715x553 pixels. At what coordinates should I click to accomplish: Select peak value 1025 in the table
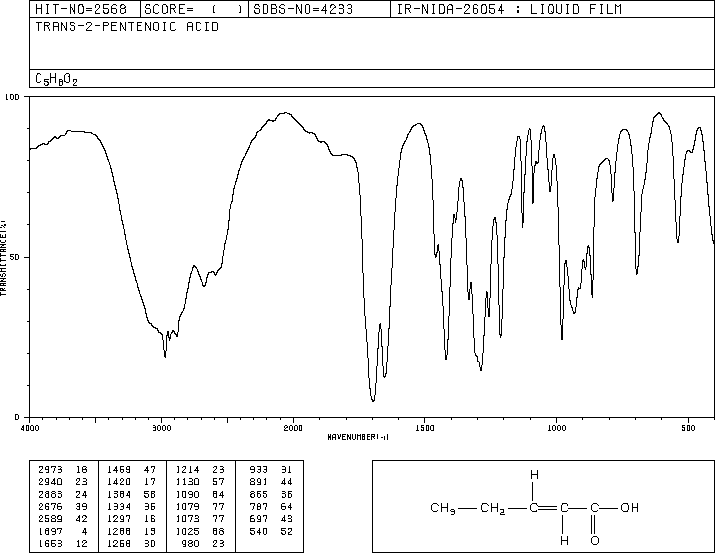point(187,531)
